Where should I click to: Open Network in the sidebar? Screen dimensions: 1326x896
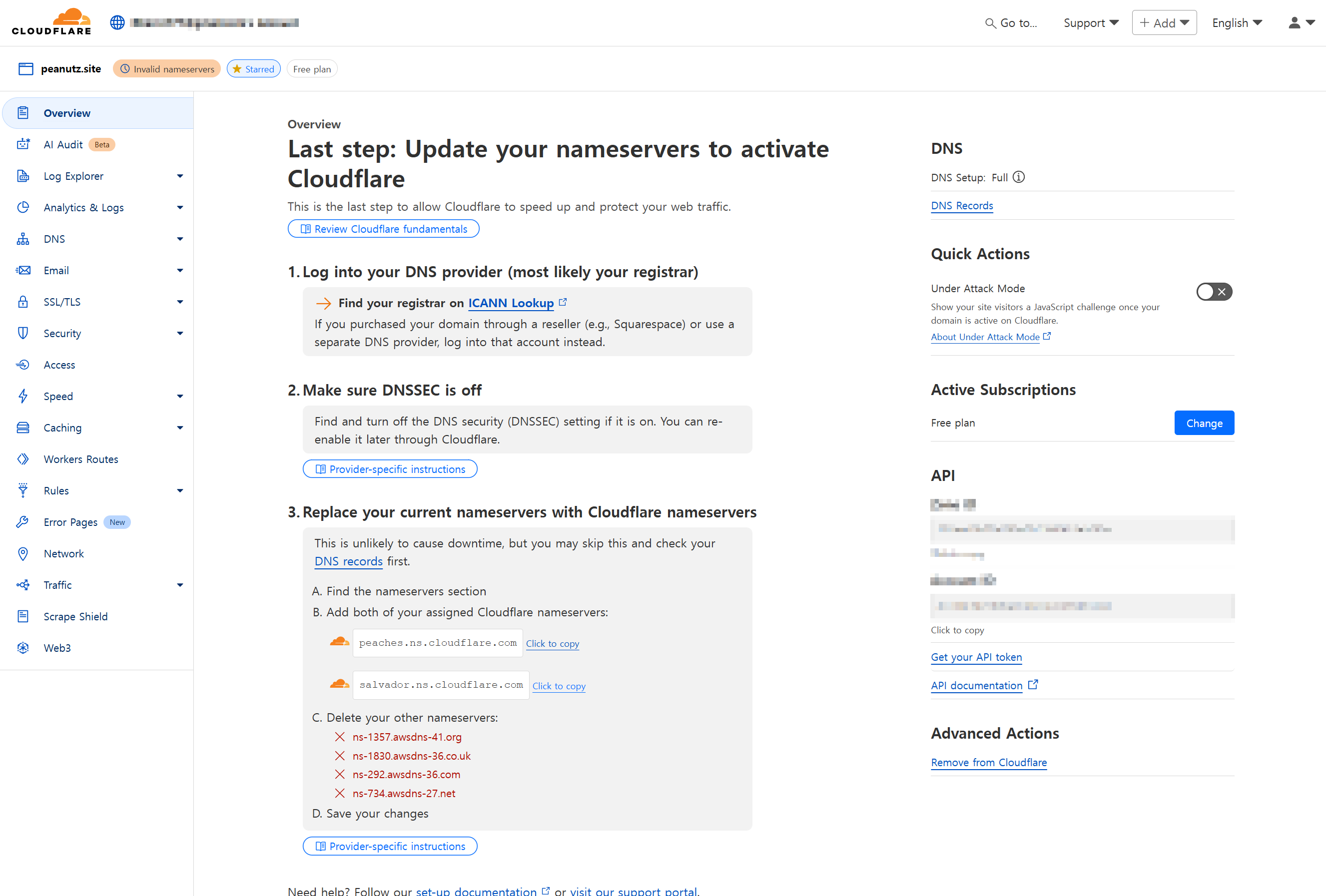click(x=63, y=553)
